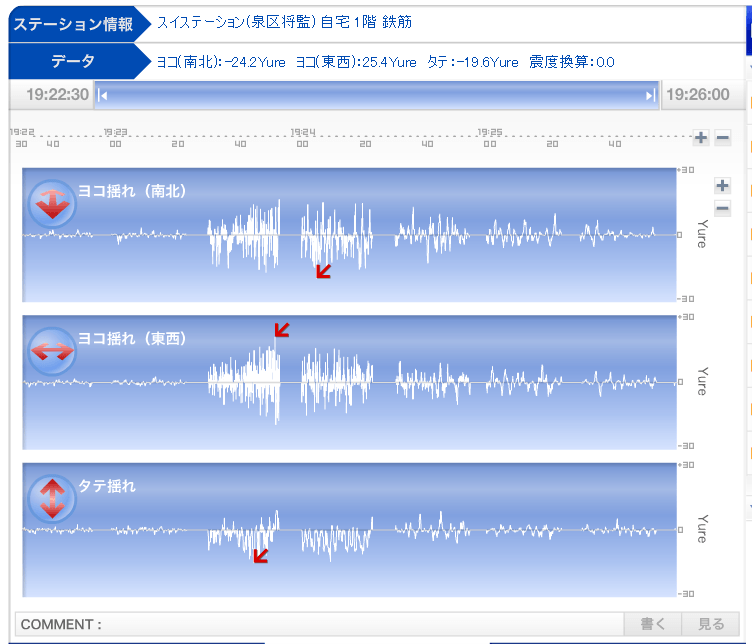The height and width of the screenshot is (644, 752).
Task: Click the east-west shake arrow icon
Action: coord(52,351)
